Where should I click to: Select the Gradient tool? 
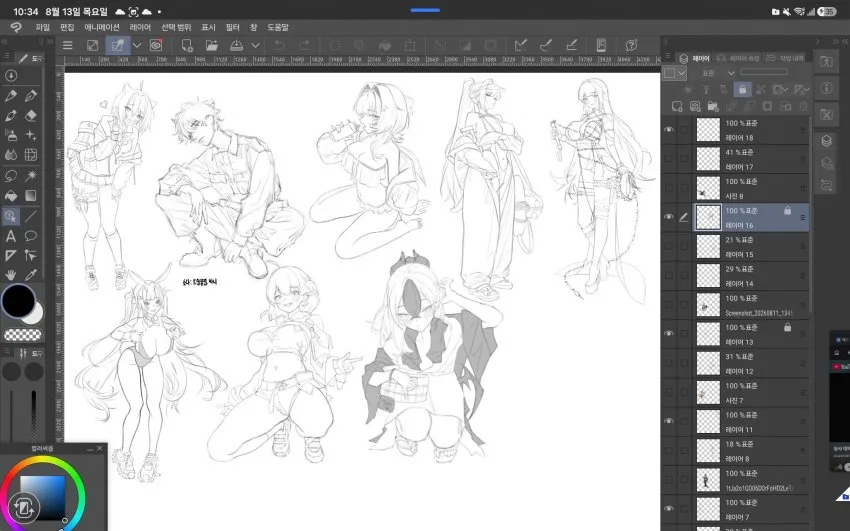[x=31, y=196]
